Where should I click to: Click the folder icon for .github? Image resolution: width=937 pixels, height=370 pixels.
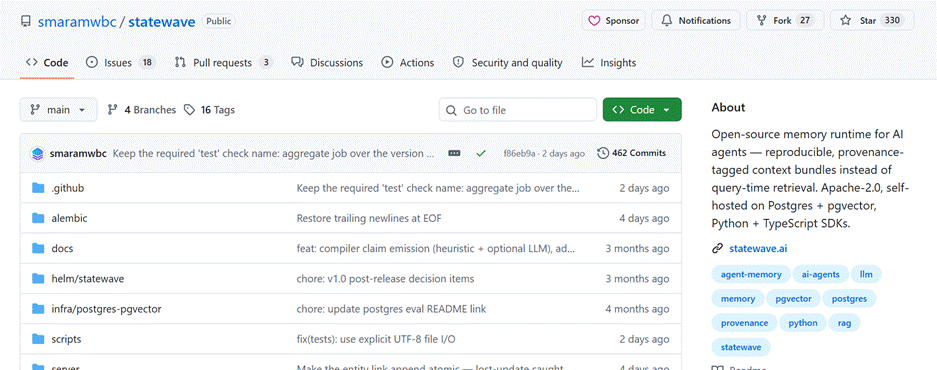[x=38, y=188]
